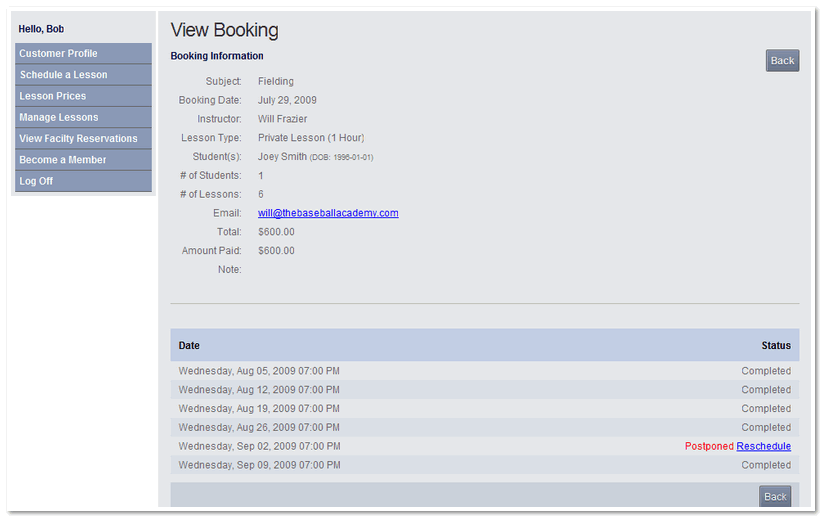Click the will@thebaseballacademy.com email link
The image size is (822, 518).
pos(328,213)
